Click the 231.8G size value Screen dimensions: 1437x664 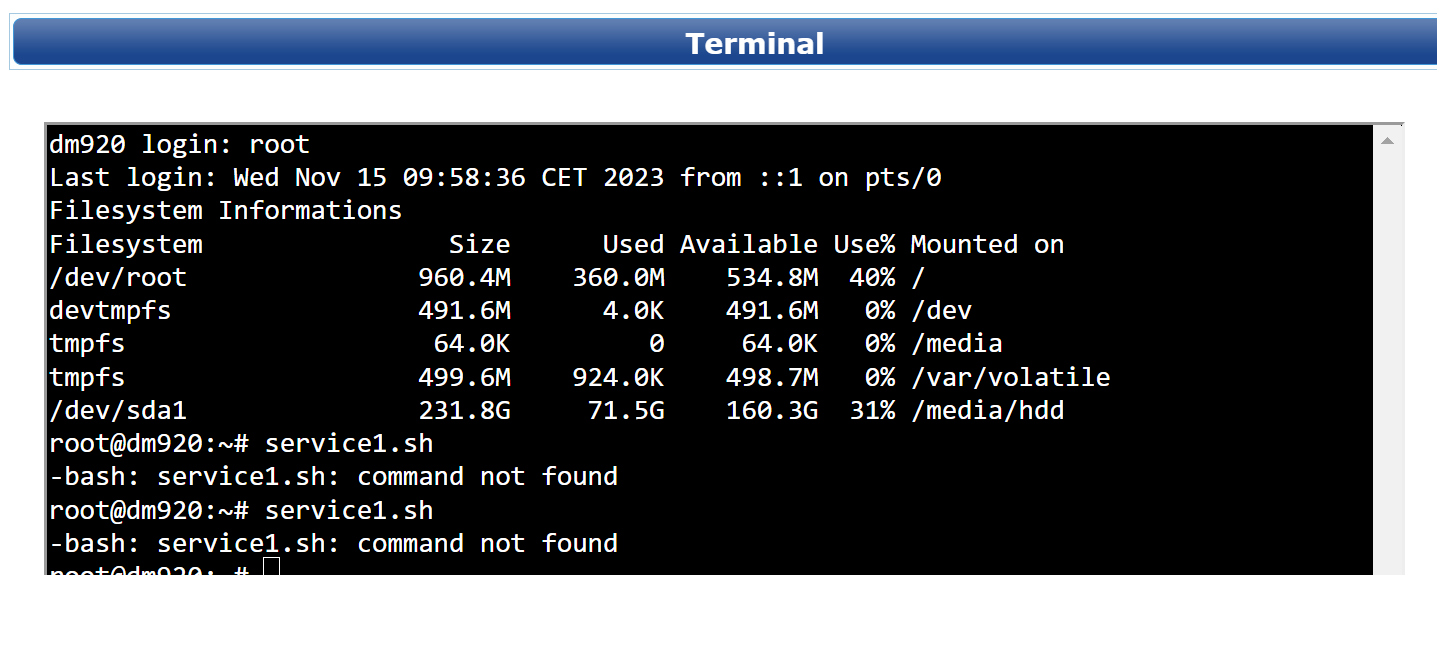point(464,410)
